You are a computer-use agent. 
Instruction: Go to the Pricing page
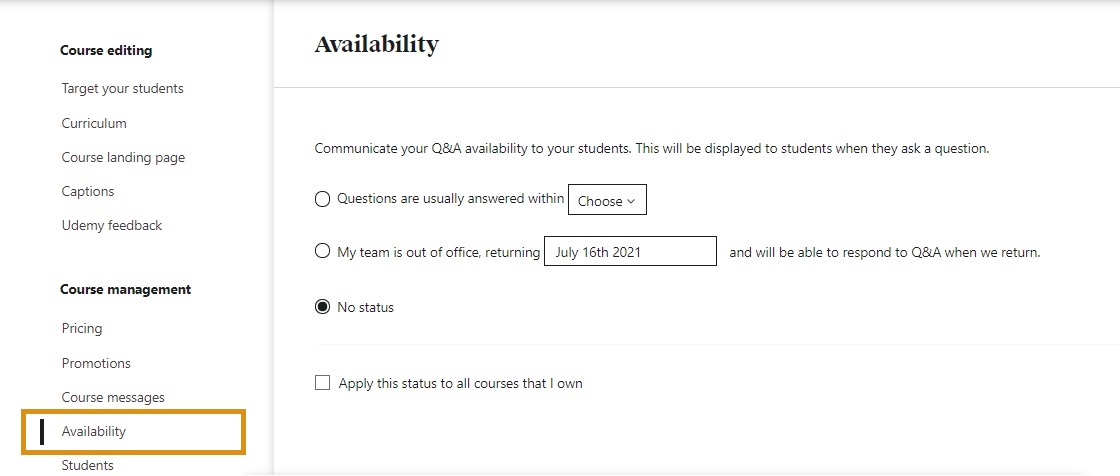82,329
